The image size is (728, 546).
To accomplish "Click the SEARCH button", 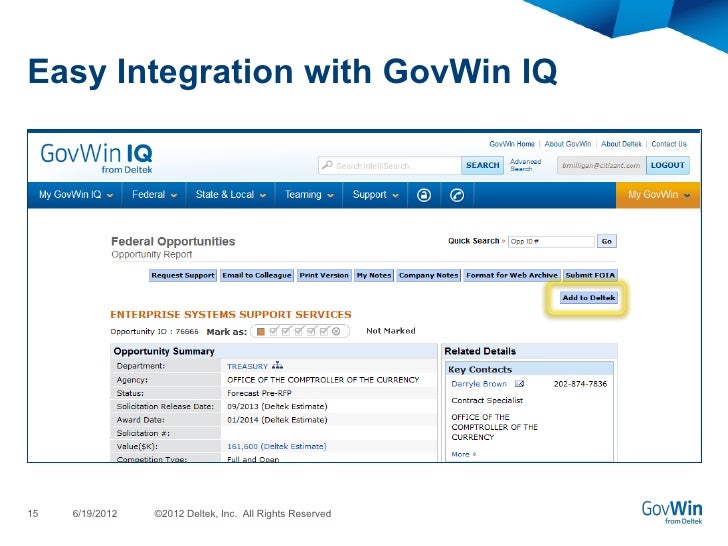I will click(482, 165).
